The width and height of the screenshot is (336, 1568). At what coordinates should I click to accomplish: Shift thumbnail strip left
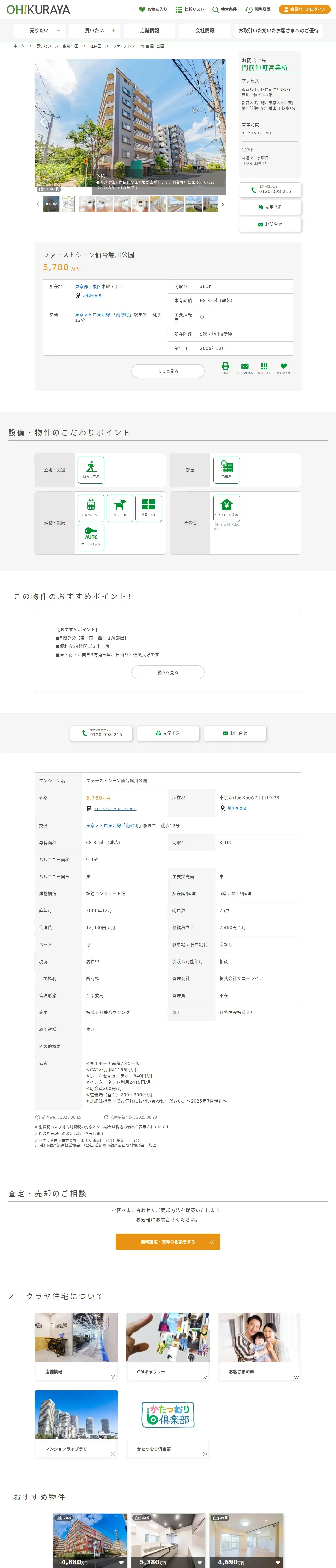pos(38,205)
